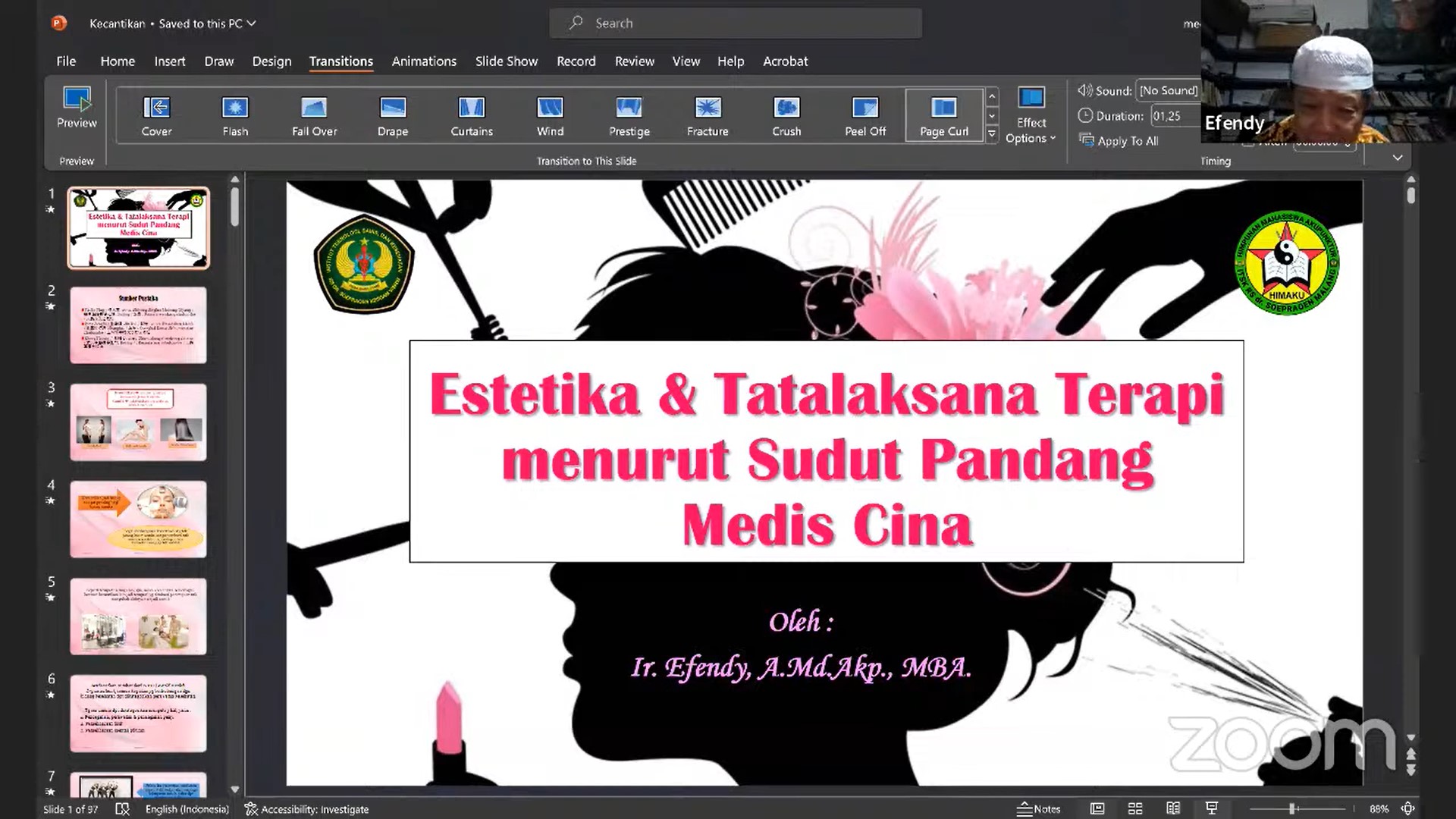Click the Preview transition icon

(x=77, y=108)
